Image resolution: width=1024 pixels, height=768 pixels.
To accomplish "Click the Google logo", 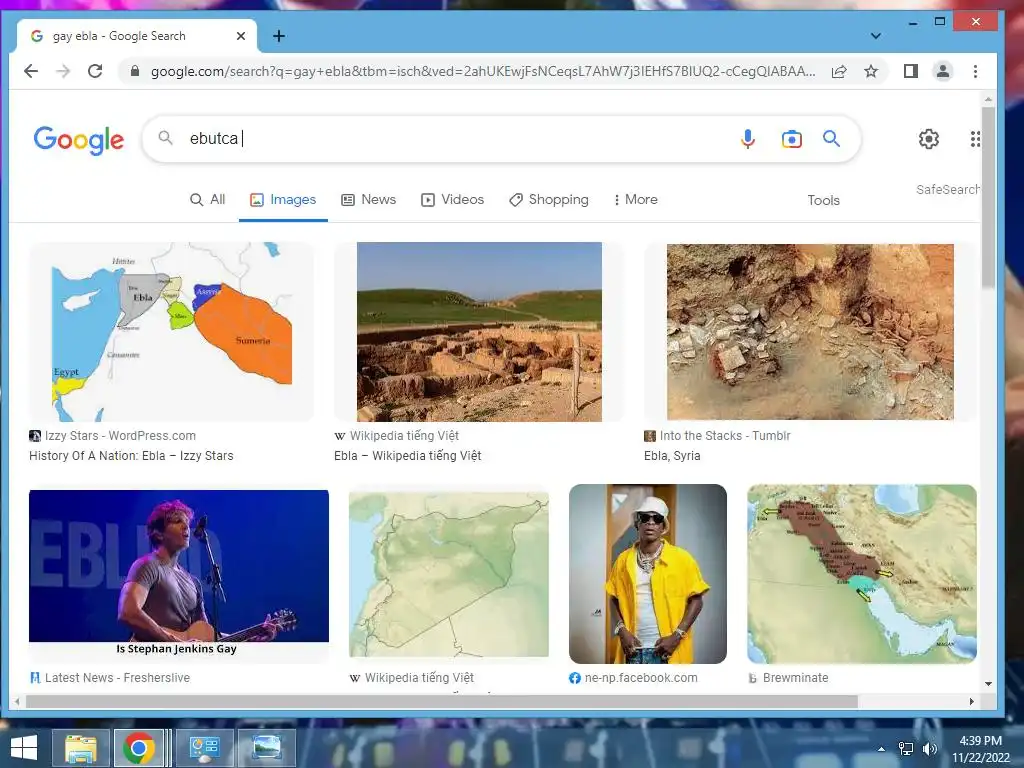I will (x=78, y=139).
